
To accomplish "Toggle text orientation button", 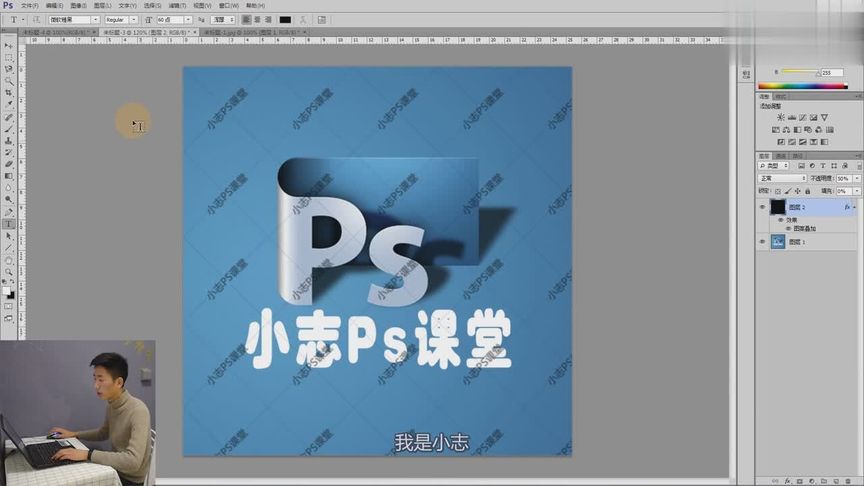I will (x=36, y=20).
